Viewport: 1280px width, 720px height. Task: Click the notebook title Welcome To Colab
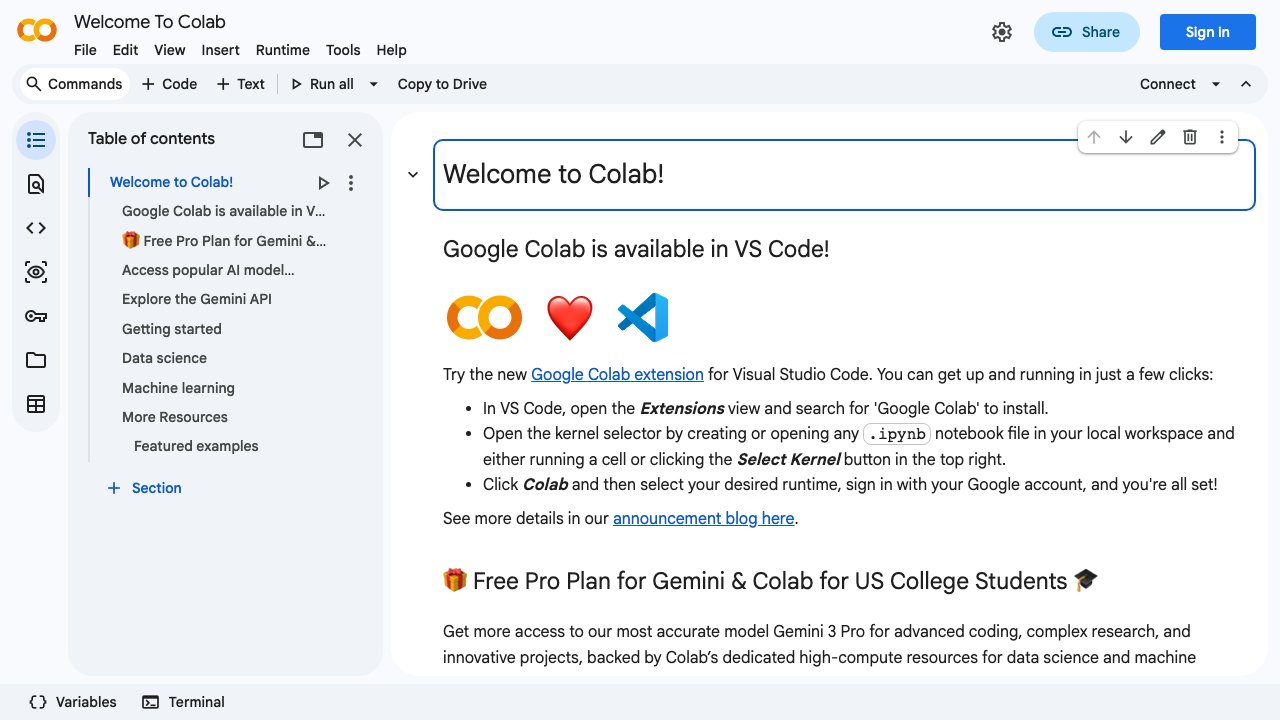point(150,21)
